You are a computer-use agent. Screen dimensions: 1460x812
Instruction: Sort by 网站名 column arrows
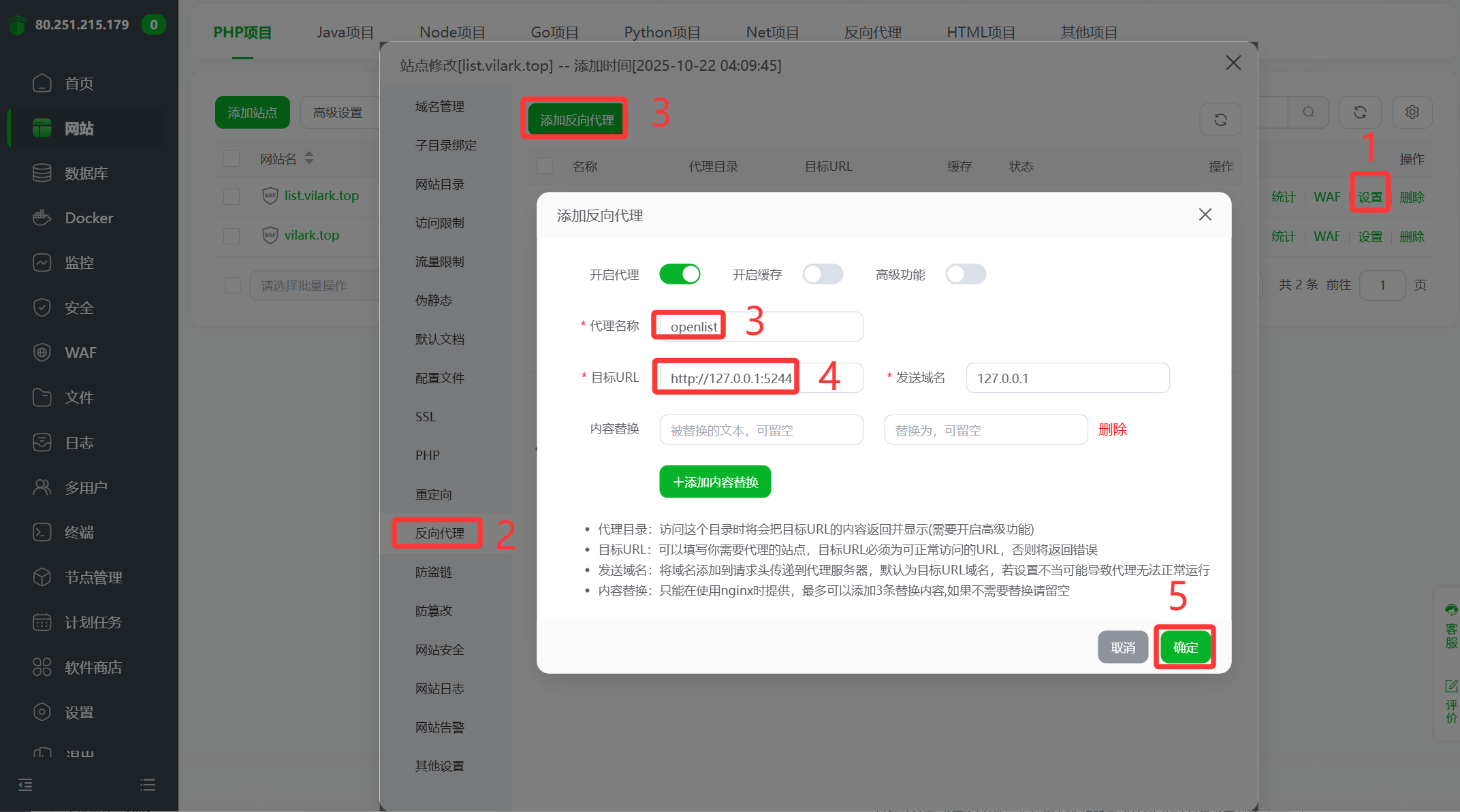pos(309,158)
